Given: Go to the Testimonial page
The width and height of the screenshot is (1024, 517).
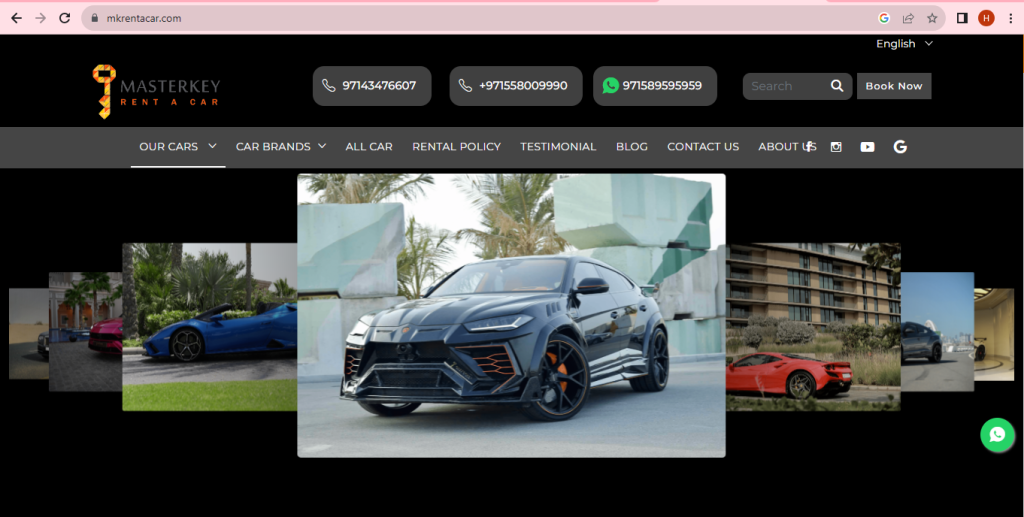Looking at the screenshot, I should pyautogui.click(x=558, y=147).
